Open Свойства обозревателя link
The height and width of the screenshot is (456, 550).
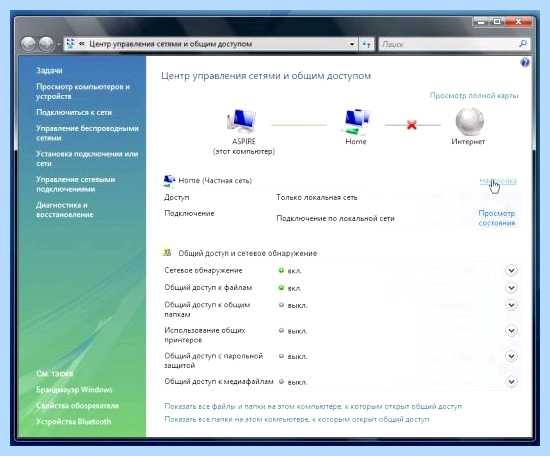(x=77, y=405)
